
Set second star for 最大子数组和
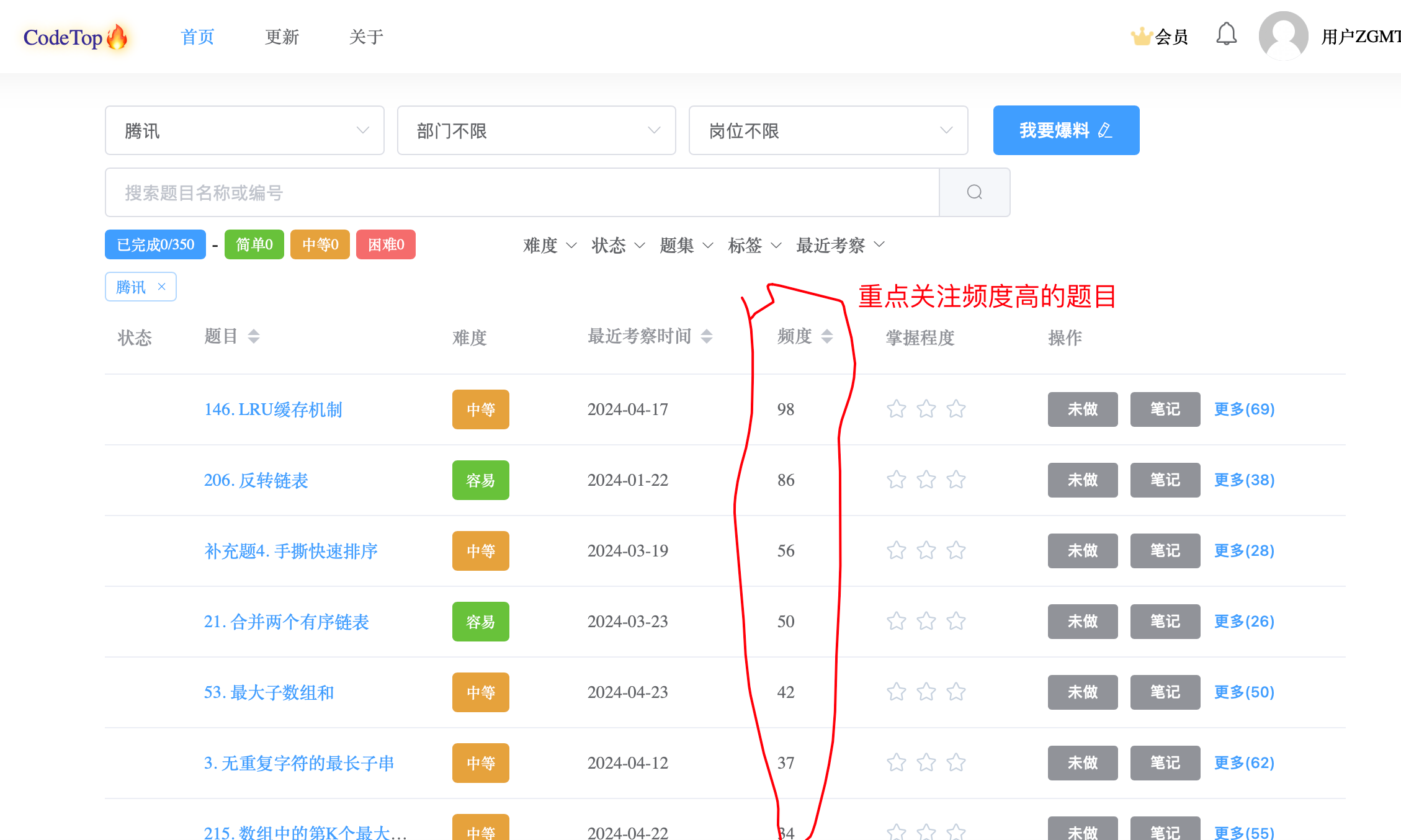(926, 692)
